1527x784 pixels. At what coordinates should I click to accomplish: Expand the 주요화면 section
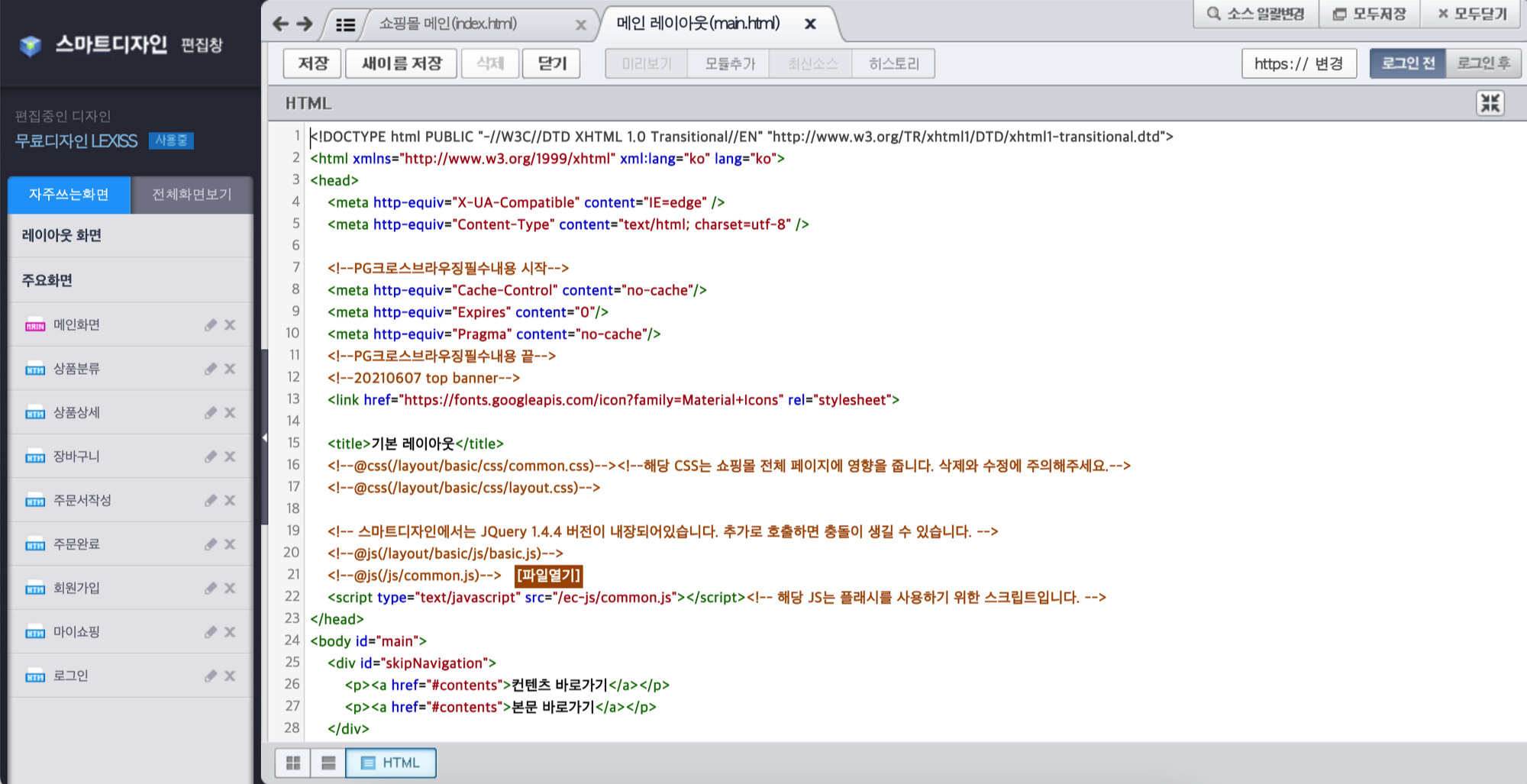[x=131, y=280]
